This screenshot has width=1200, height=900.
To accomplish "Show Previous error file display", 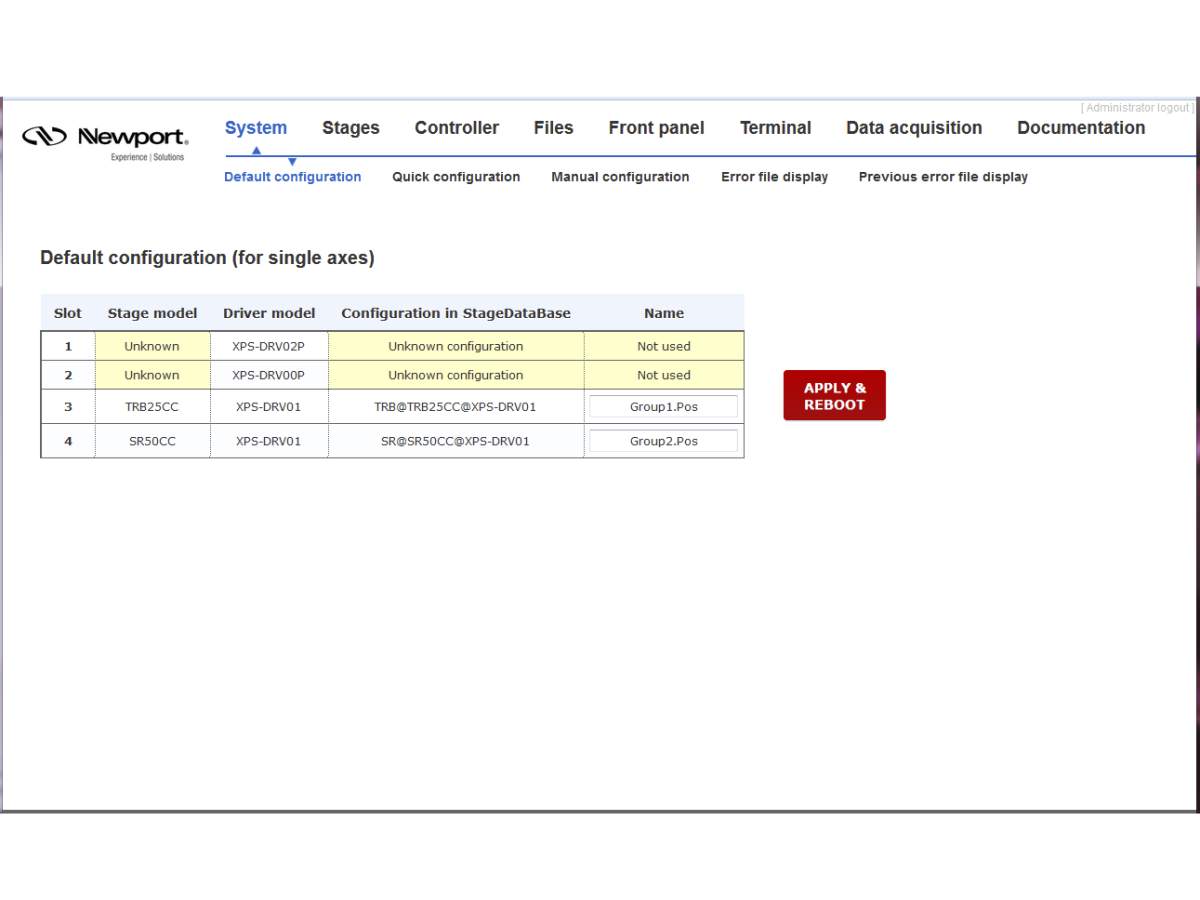I will click(x=943, y=177).
